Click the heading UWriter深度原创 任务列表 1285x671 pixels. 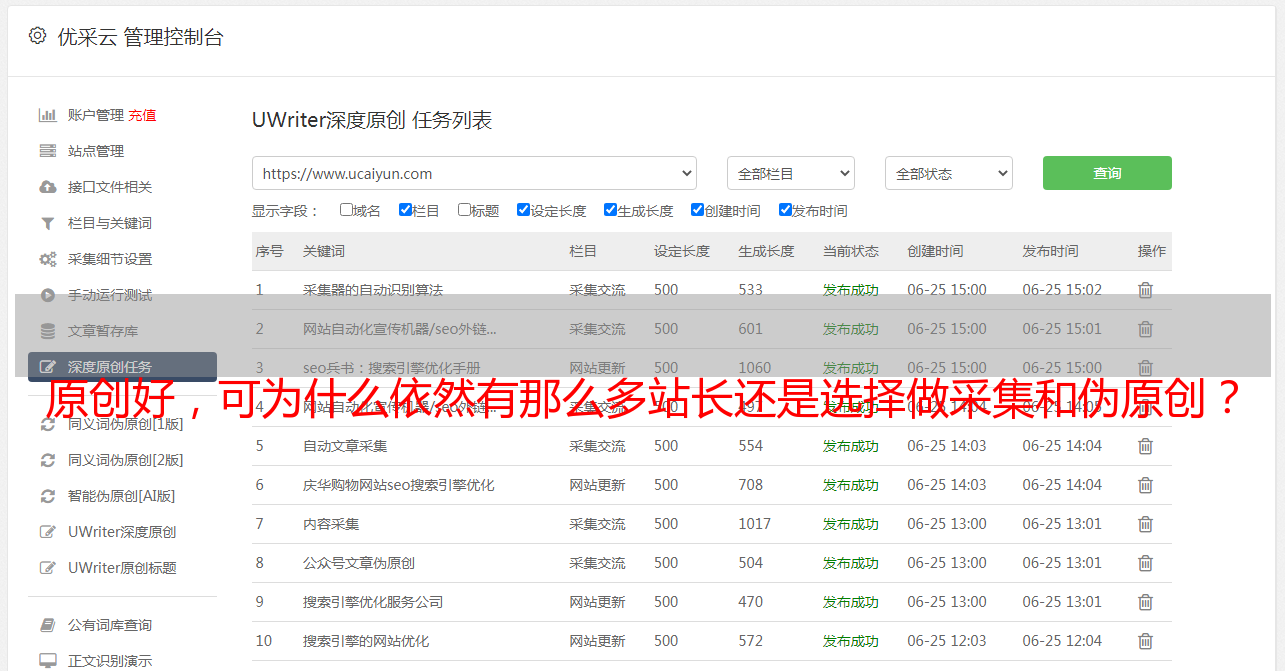click(x=372, y=120)
